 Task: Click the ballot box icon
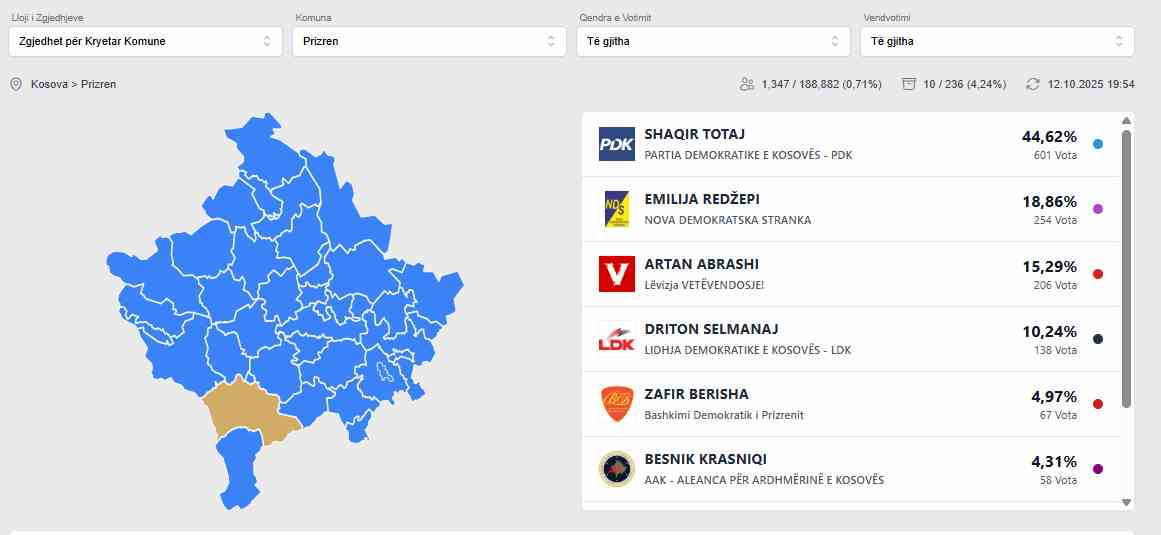pyautogui.click(x=909, y=84)
